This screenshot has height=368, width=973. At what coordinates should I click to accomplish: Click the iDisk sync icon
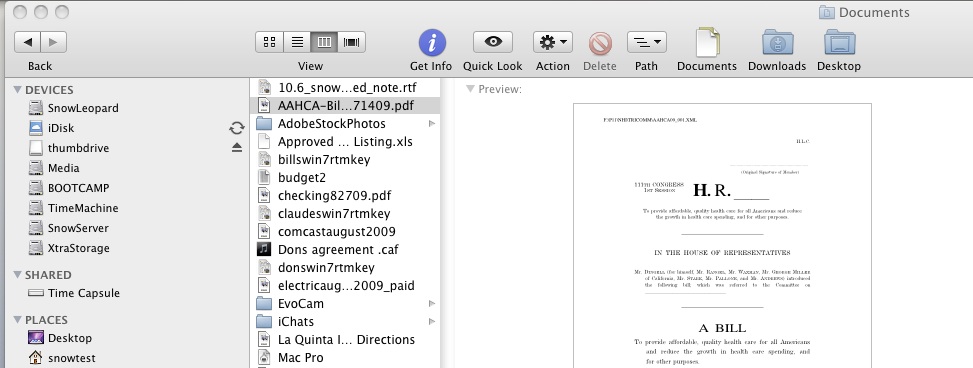point(236,128)
